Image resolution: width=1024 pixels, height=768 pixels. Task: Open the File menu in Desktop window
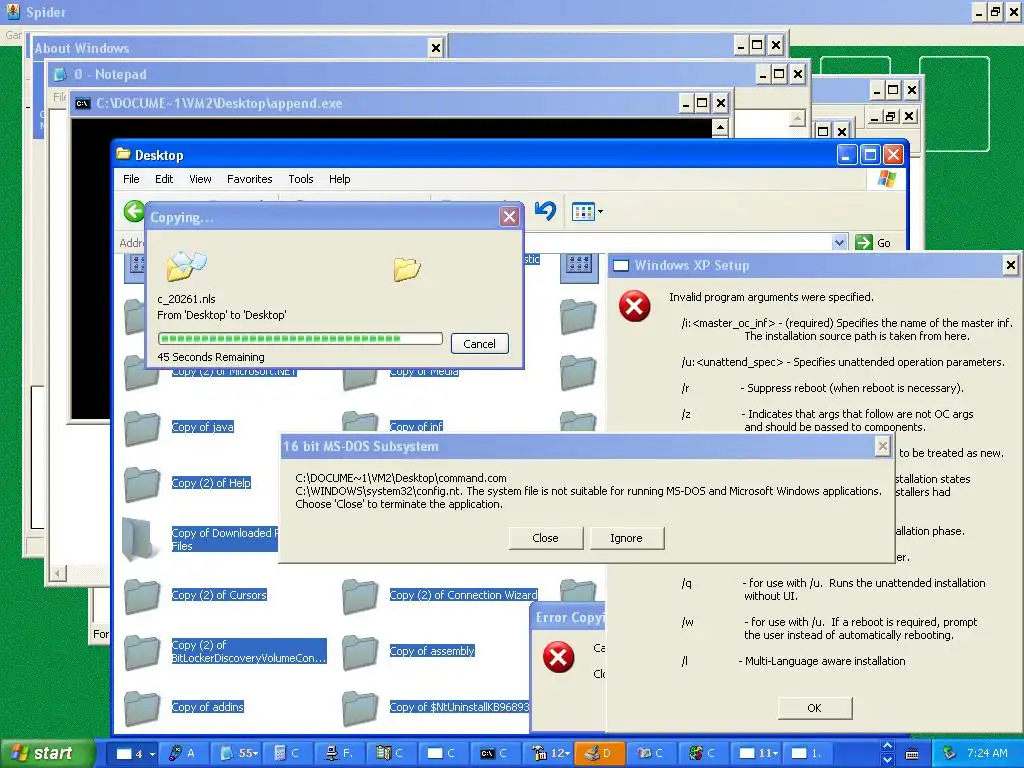click(131, 179)
